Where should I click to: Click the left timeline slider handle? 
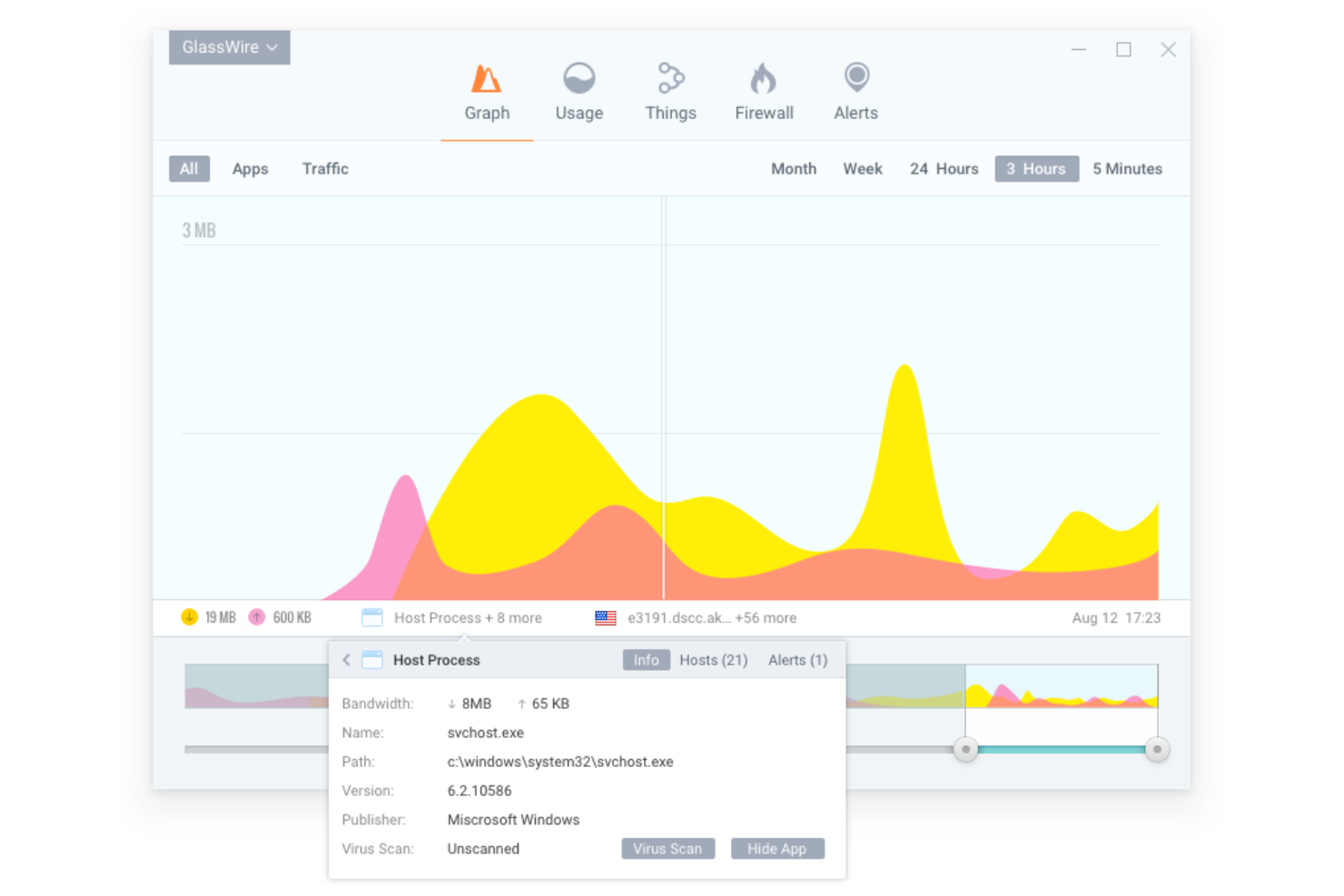pos(965,750)
